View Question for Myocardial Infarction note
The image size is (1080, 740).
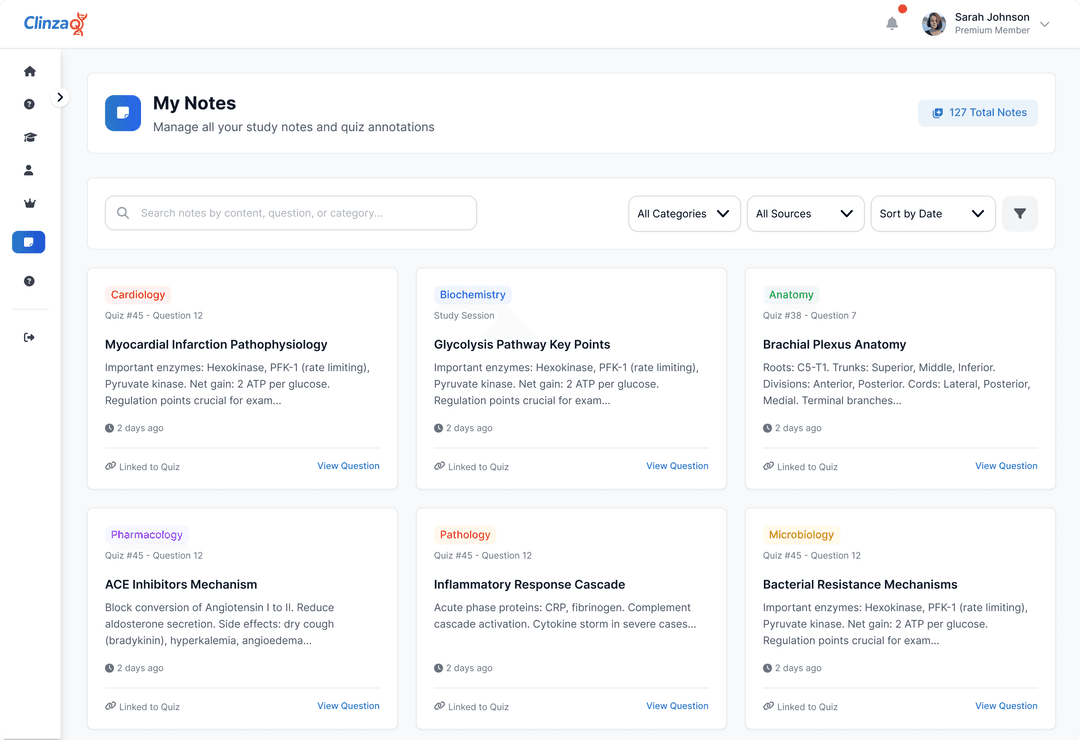(x=348, y=466)
